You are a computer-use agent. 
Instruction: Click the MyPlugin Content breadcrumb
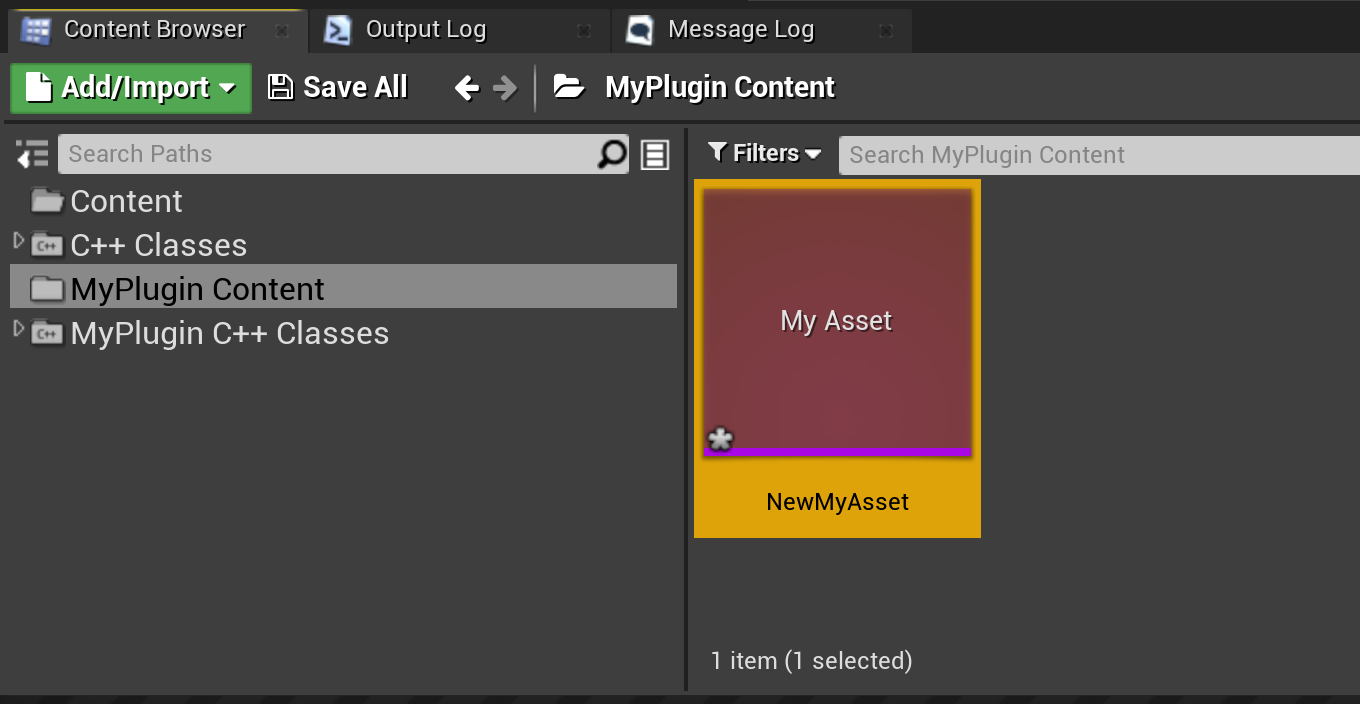click(x=720, y=88)
